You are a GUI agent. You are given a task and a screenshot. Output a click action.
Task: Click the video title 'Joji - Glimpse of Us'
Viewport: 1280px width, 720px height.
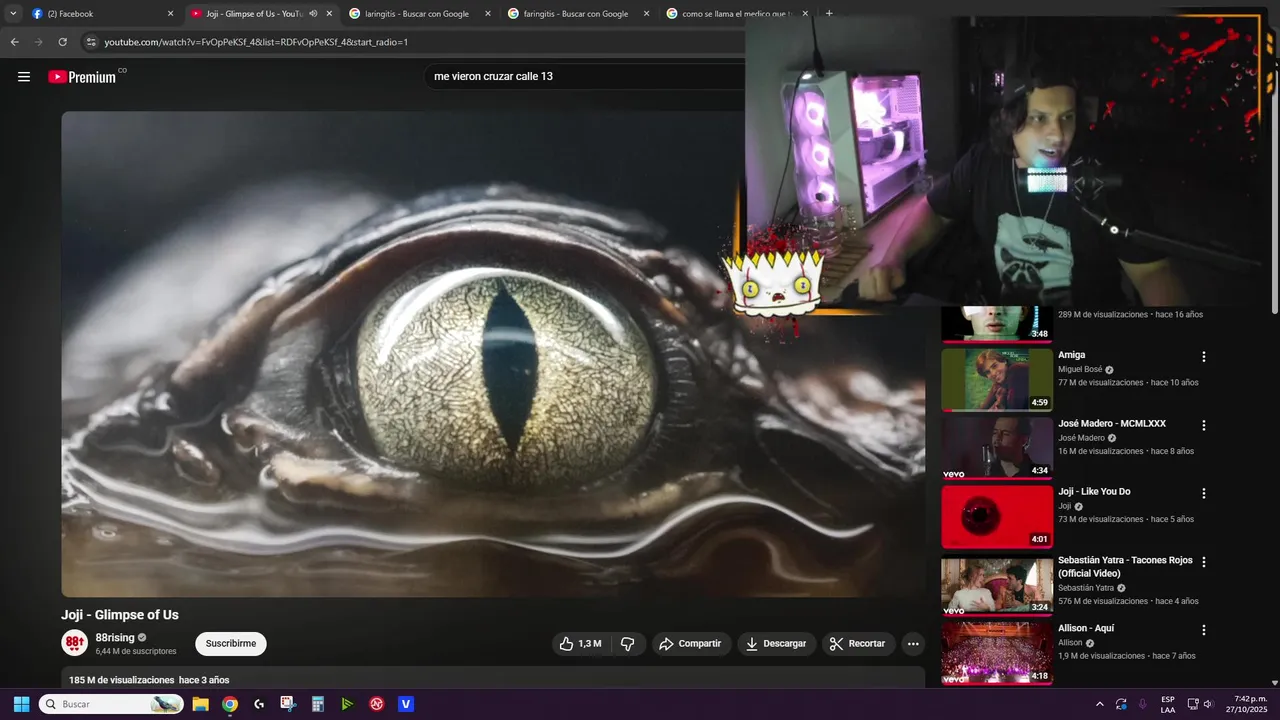120,615
